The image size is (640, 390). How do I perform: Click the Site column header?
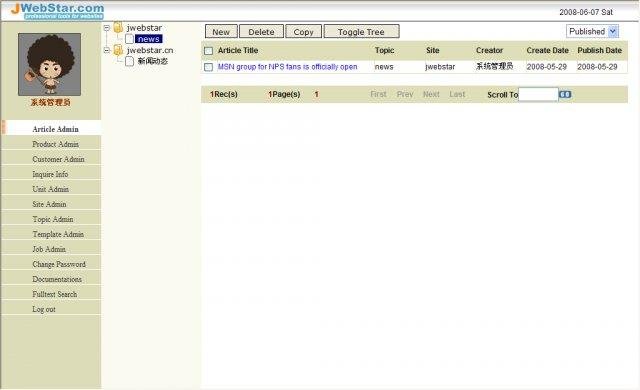click(x=433, y=50)
